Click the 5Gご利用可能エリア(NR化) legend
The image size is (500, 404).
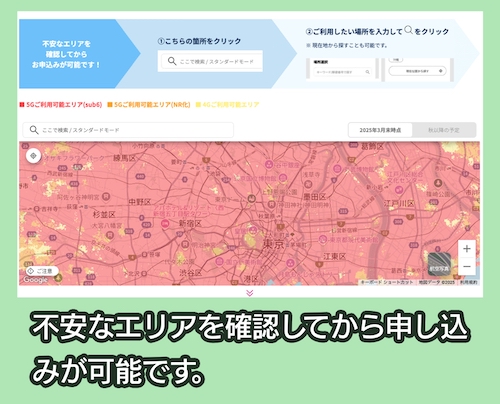[152, 105]
